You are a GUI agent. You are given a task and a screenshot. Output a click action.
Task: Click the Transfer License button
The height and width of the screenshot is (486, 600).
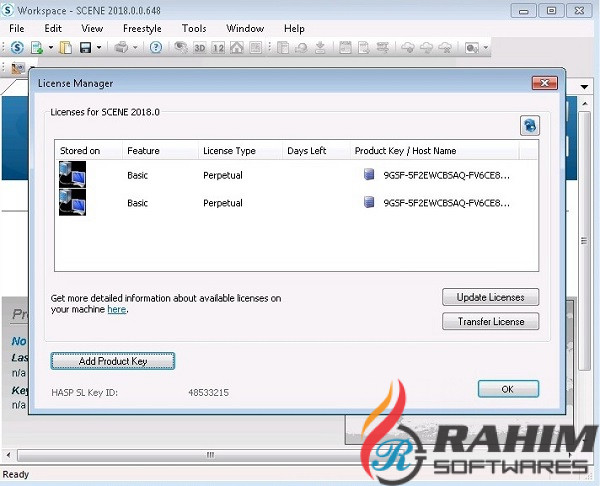click(x=491, y=321)
